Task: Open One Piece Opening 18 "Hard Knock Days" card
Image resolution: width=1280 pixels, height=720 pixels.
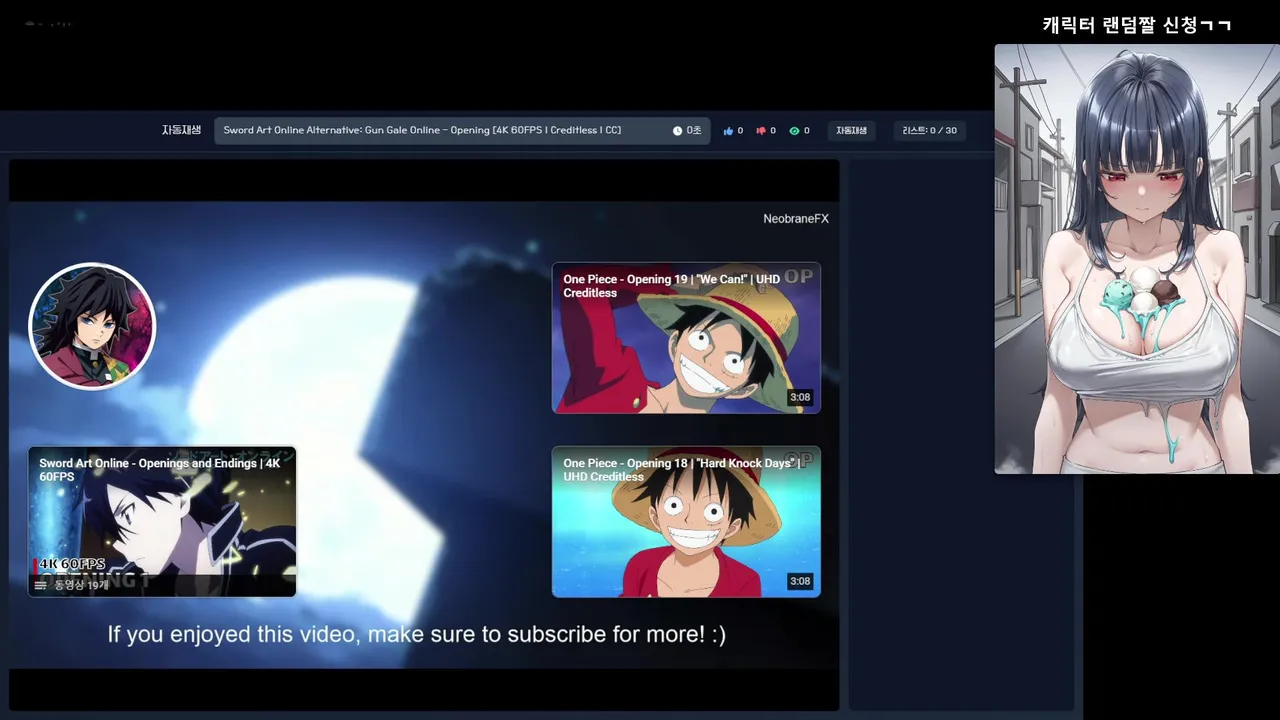Action: (x=686, y=522)
